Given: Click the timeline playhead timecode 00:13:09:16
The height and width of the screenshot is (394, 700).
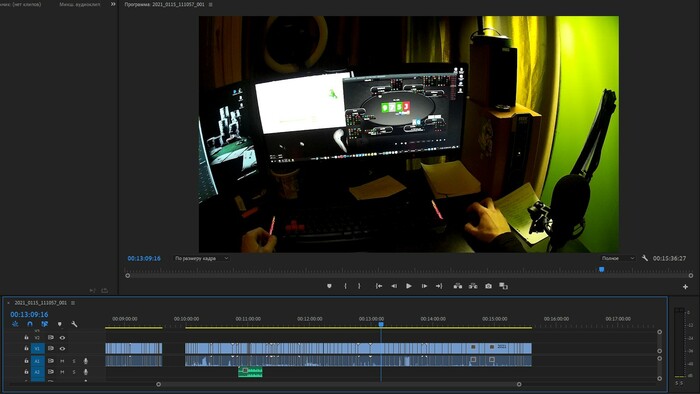Looking at the screenshot, I should 29,314.
